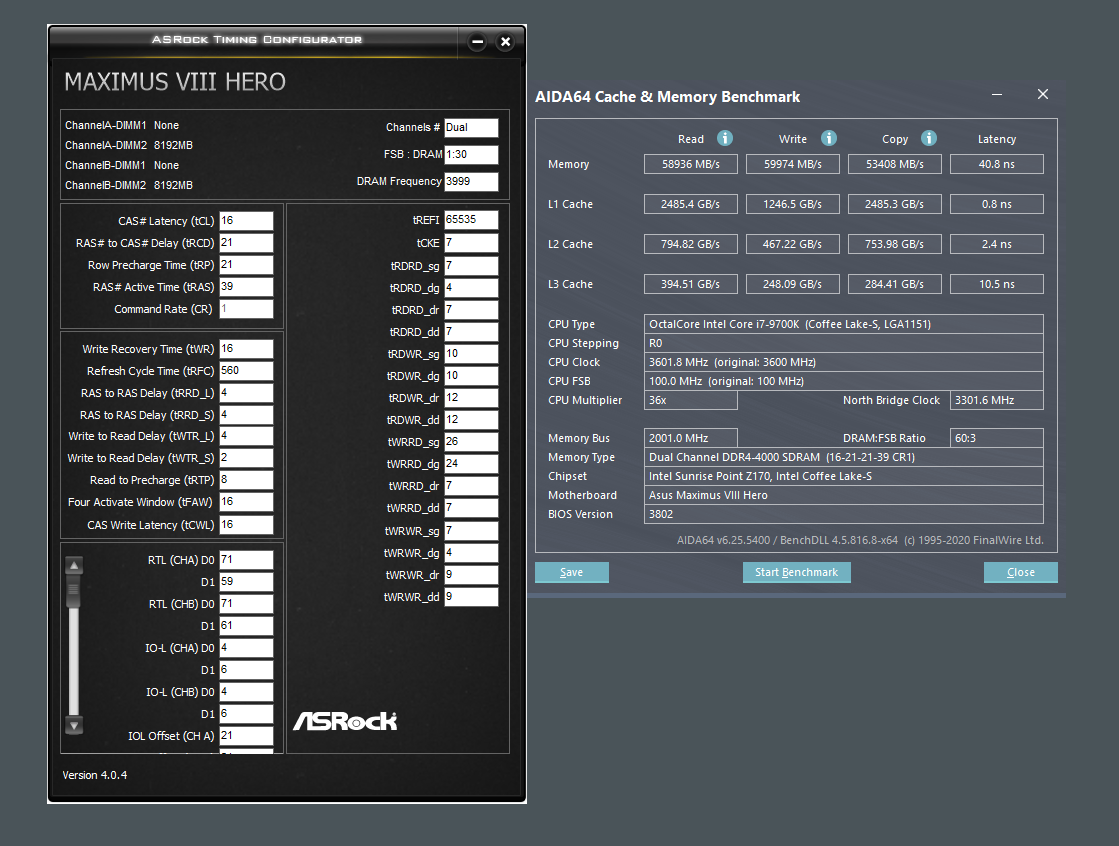Image resolution: width=1119 pixels, height=846 pixels.
Task: Start Benchmark in AIDA64
Action: [796, 572]
